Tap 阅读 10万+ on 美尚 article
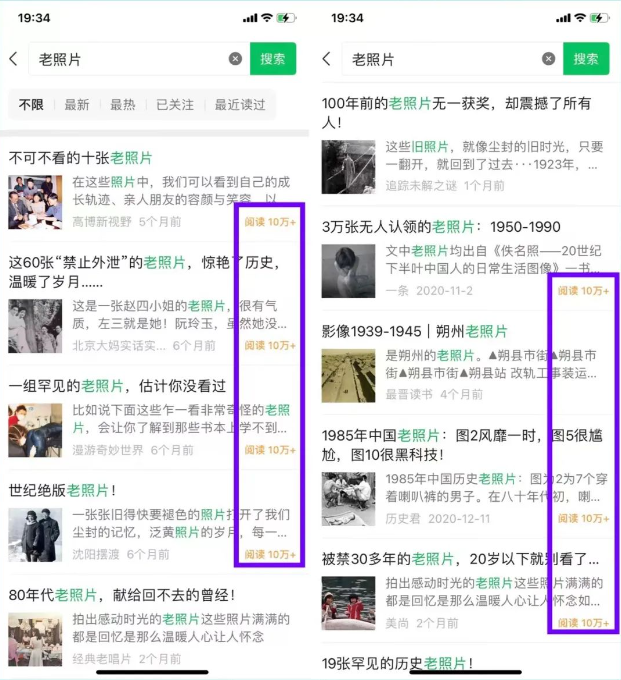The image size is (621, 680). [x=583, y=623]
